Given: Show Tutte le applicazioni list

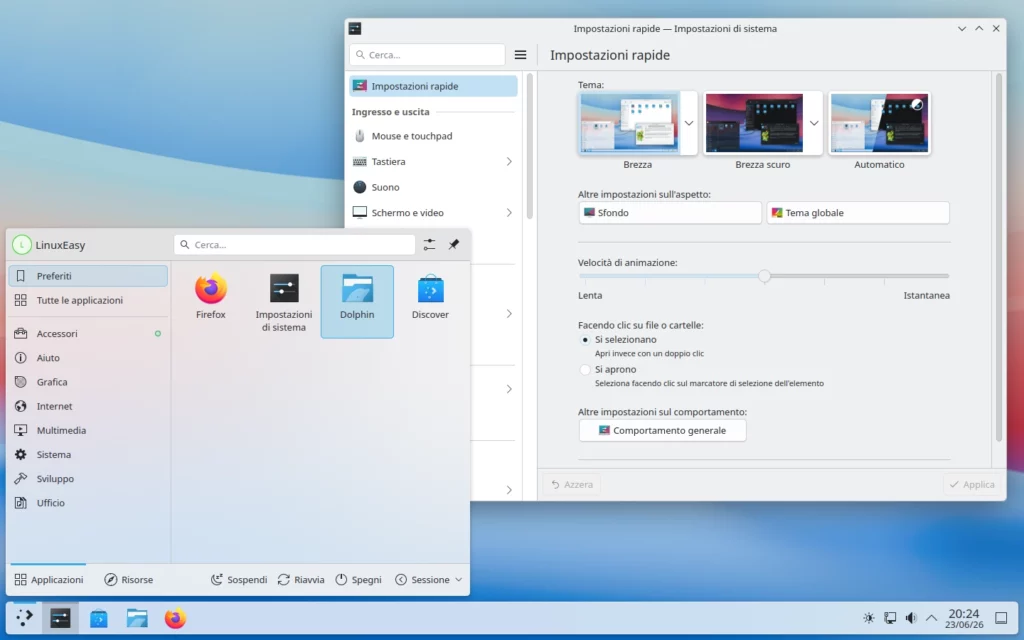Looking at the screenshot, I should 88,300.
